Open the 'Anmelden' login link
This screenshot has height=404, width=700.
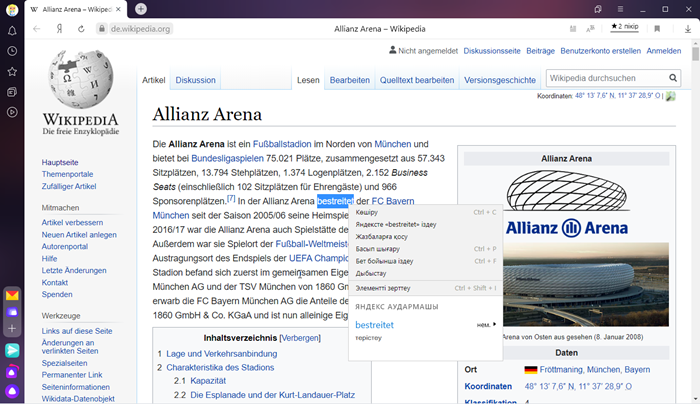tap(663, 51)
